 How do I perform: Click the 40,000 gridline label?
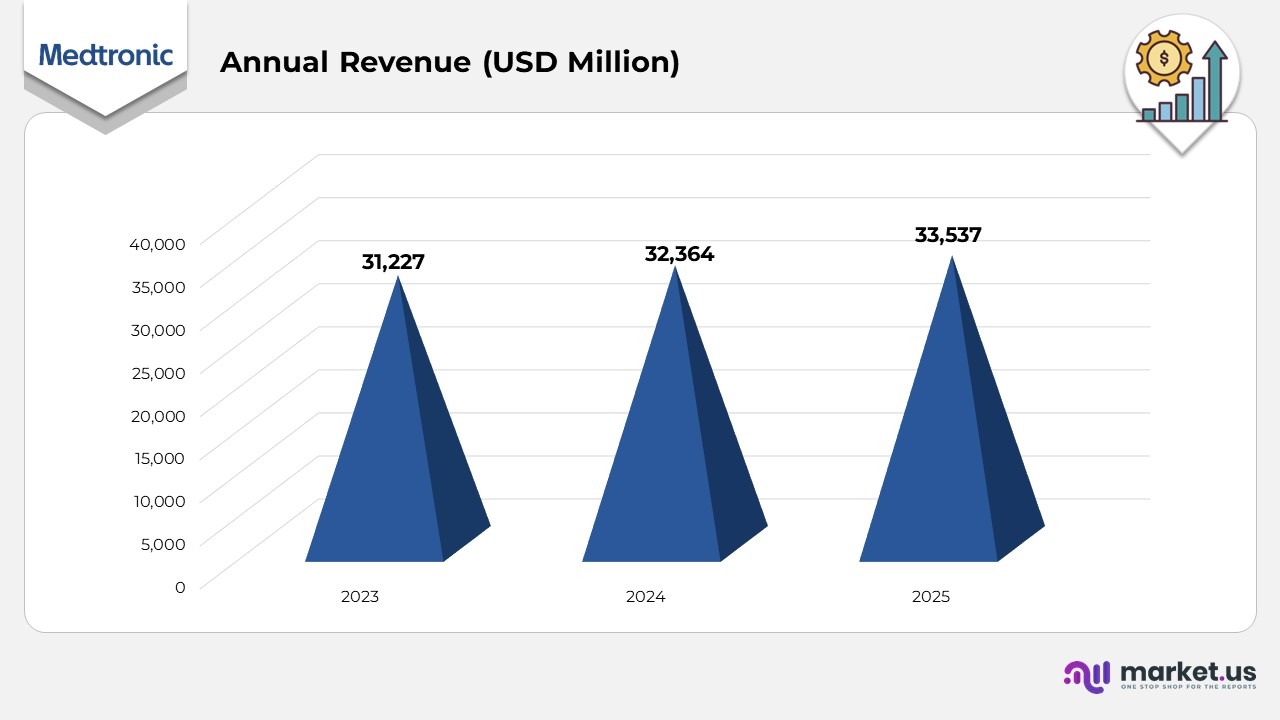click(x=159, y=244)
